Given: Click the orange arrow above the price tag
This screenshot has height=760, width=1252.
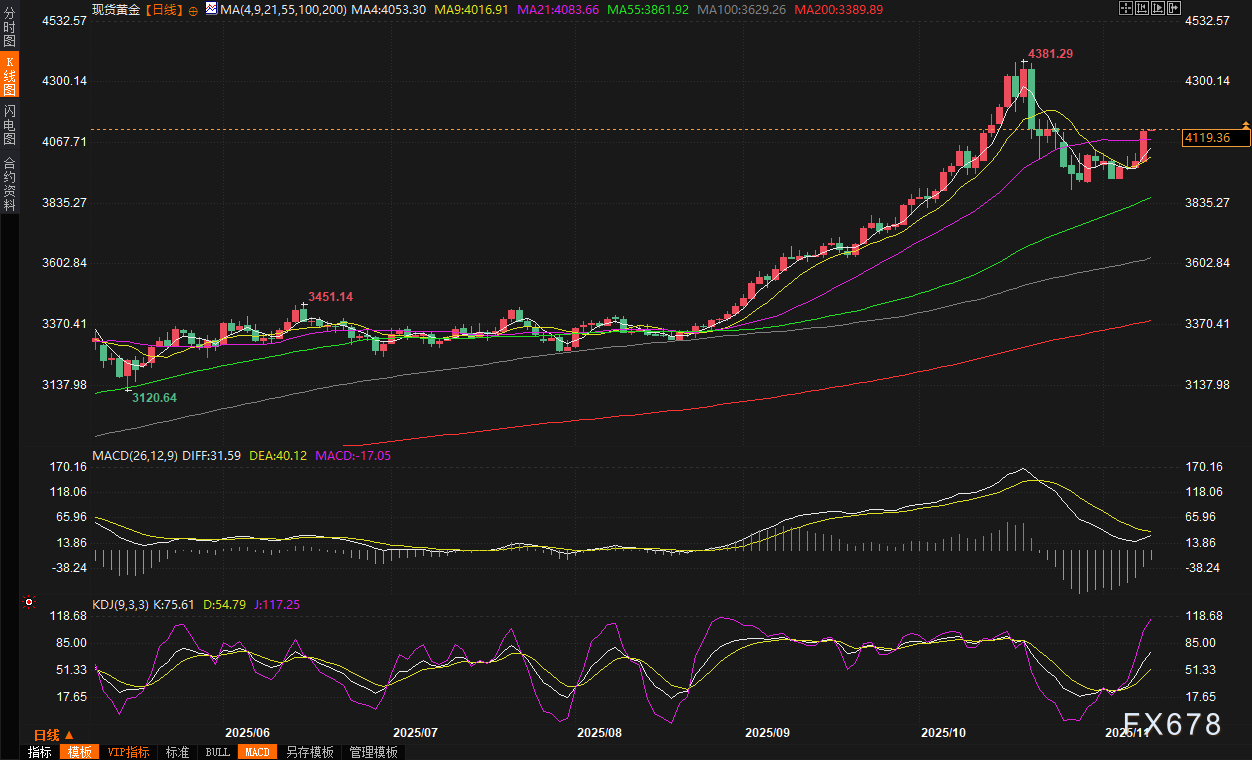Looking at the screenshot, I should point(1245,123).
